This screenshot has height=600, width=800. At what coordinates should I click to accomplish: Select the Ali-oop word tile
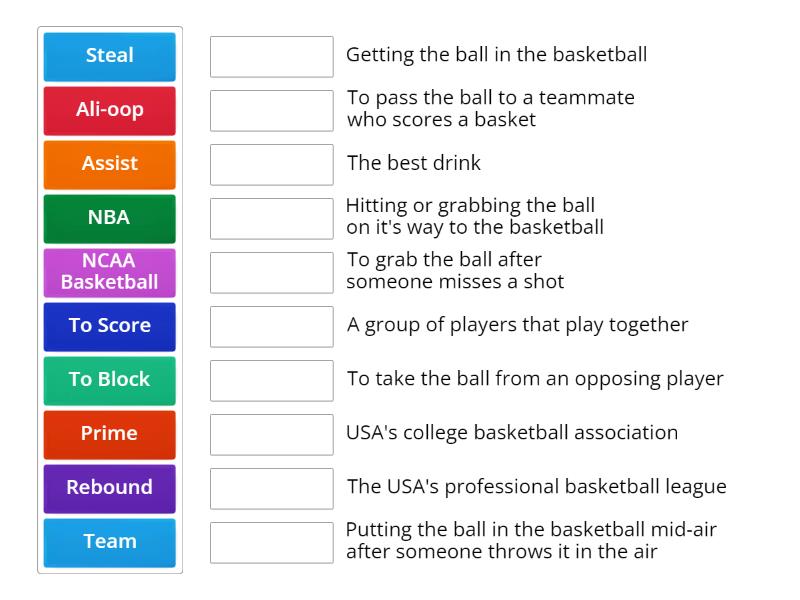(109, 110)
